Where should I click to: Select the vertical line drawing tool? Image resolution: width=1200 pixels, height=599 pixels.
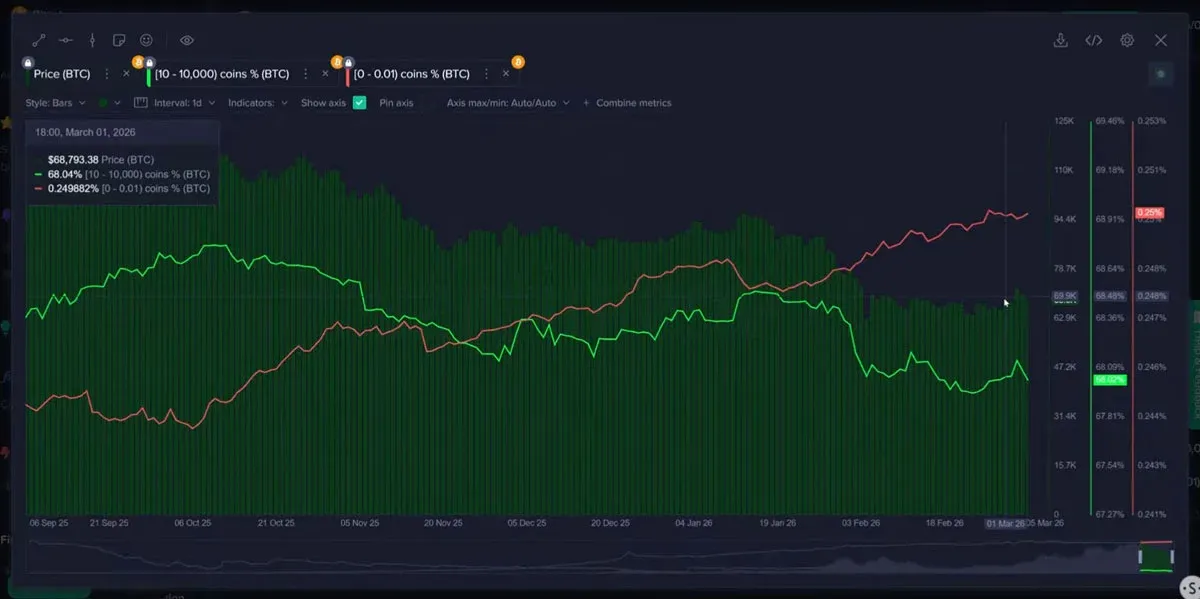click(92, 40)
